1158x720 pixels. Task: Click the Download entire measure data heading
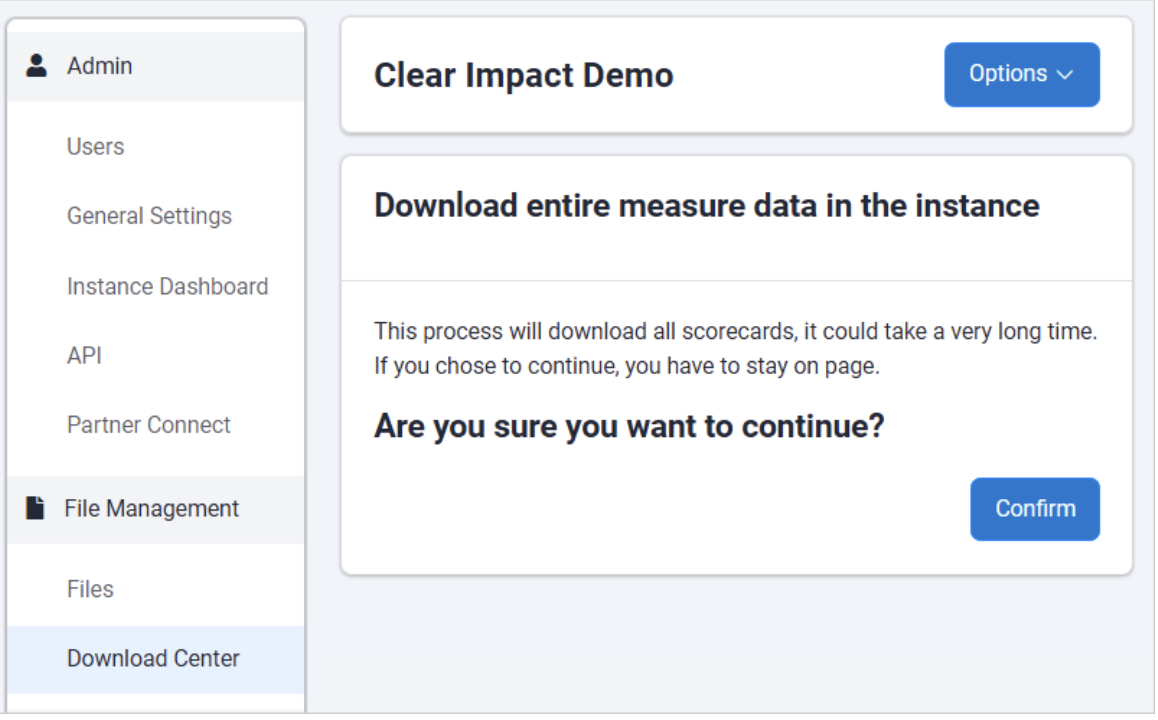pyautogui.click(x=706, y=206)
